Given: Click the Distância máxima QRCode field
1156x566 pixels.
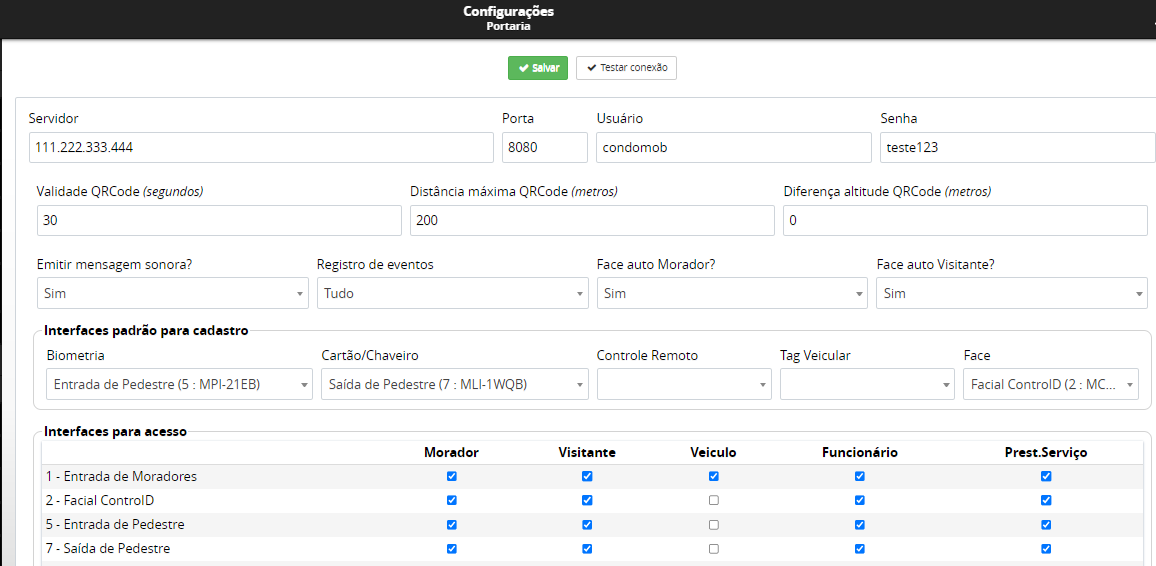Looking at the screenshot, I should pyautogui.click(x=592, y=221).
